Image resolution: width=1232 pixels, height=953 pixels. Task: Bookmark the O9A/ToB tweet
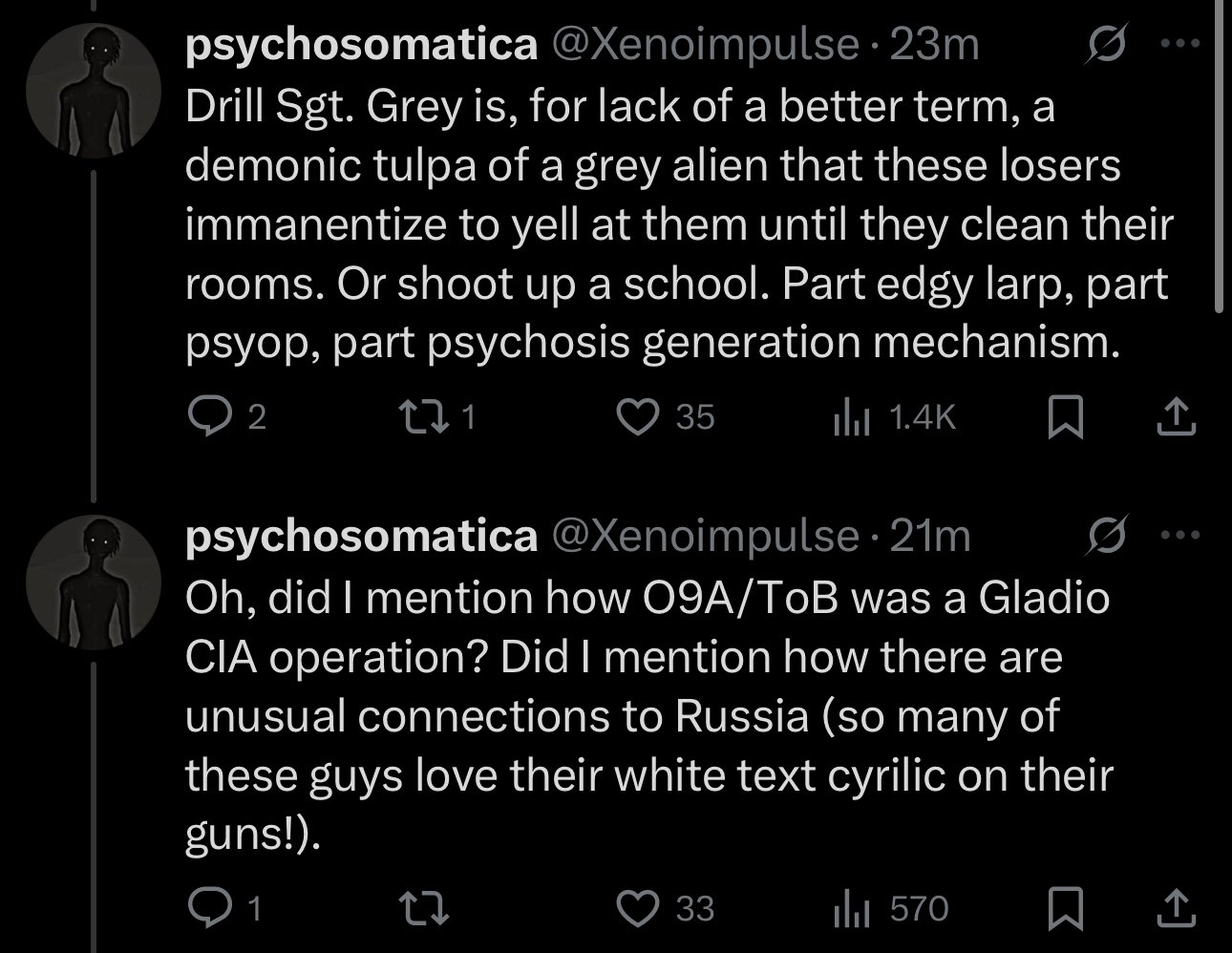tap(1065, 908)
